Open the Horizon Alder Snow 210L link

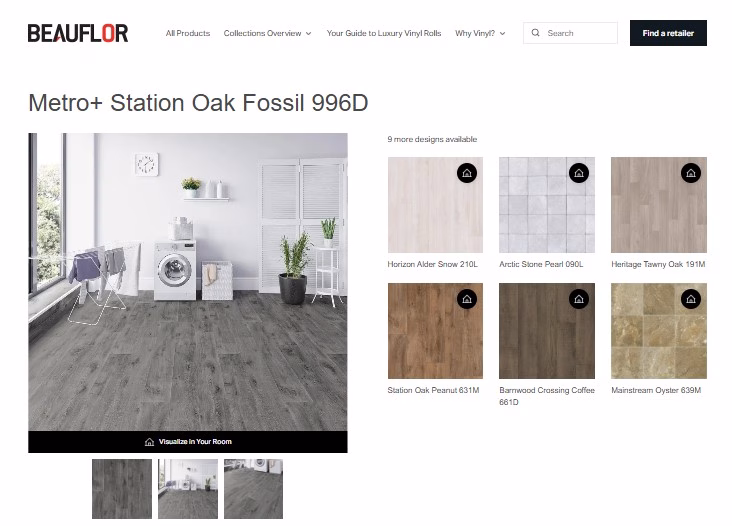(432, 264)
